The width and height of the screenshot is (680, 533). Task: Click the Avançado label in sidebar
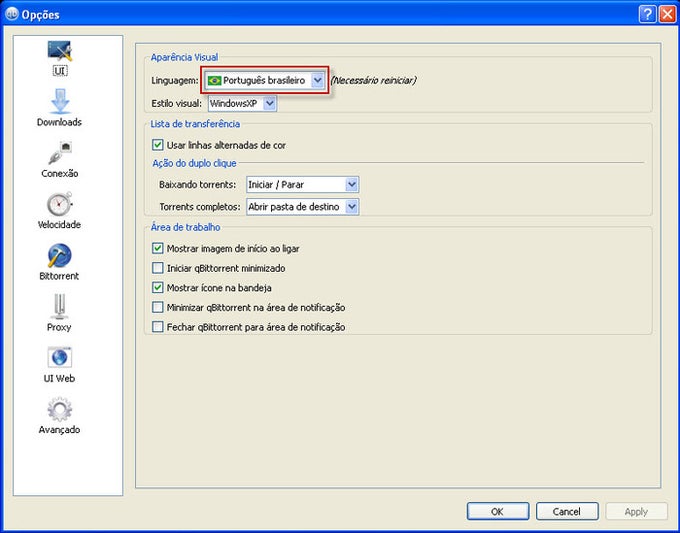[x=59, y=430]
